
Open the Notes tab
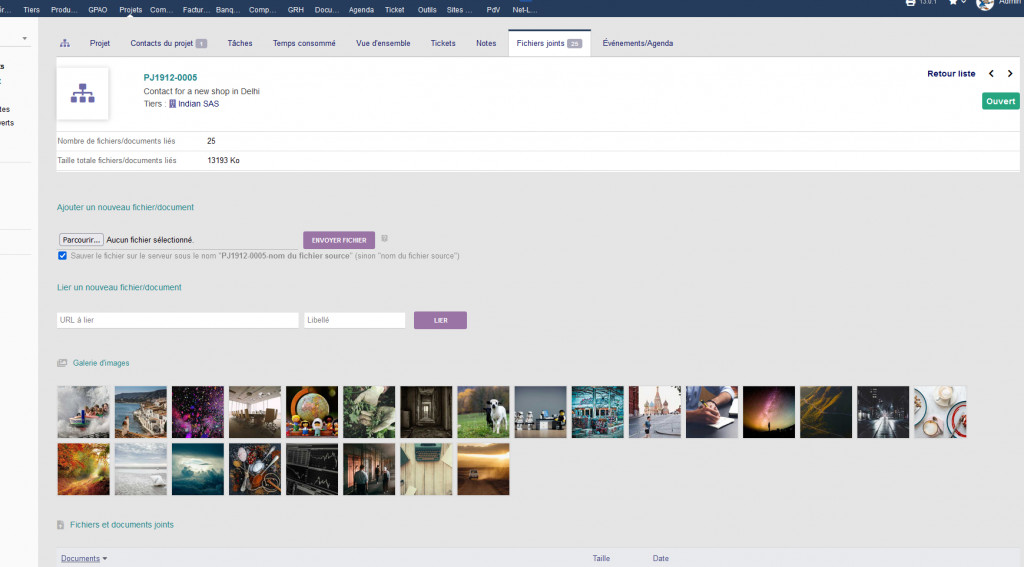point(486,43)
